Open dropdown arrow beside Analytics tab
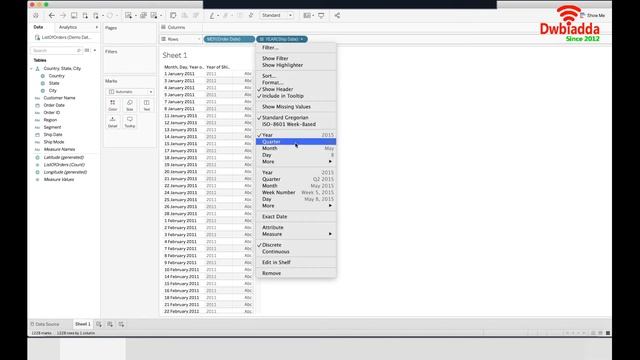Screen dimensions: 640x360 (97, 27)
